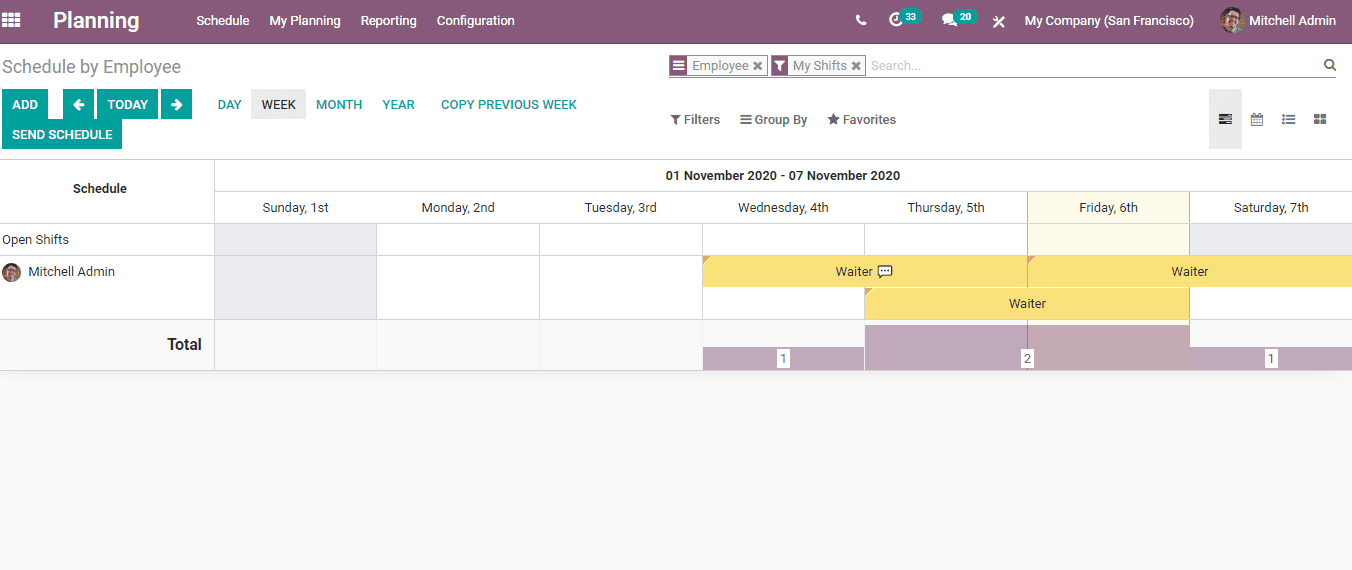Remove the Employee group facet

click(x=758, y=66)
